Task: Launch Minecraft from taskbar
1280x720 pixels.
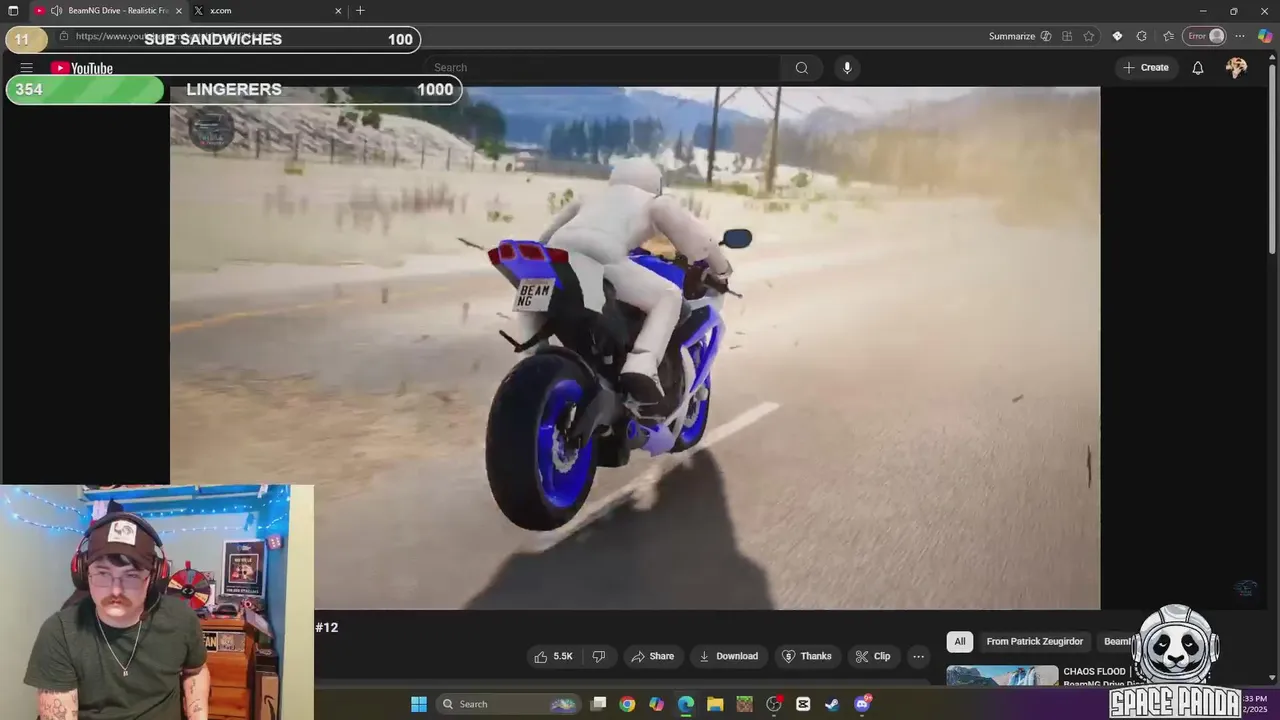Action: click(744, 704)
